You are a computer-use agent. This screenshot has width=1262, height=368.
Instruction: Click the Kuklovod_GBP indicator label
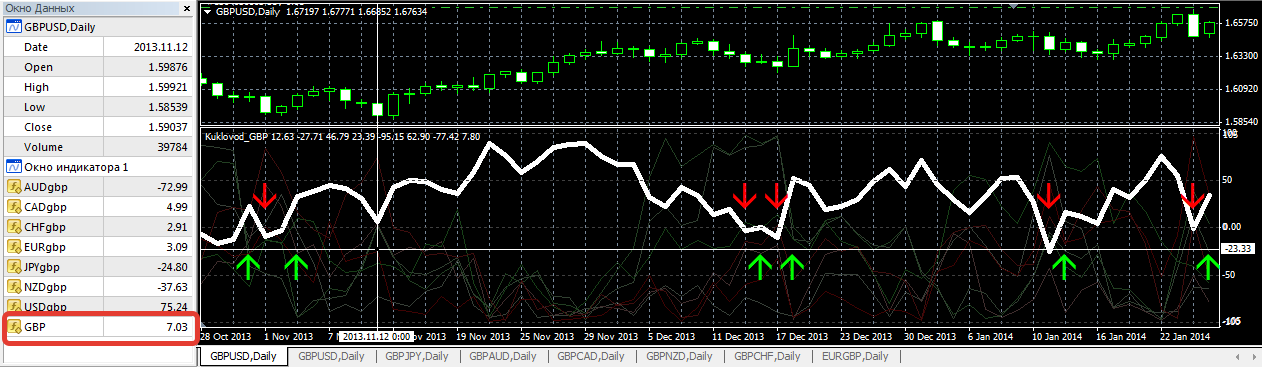point(236,136)
